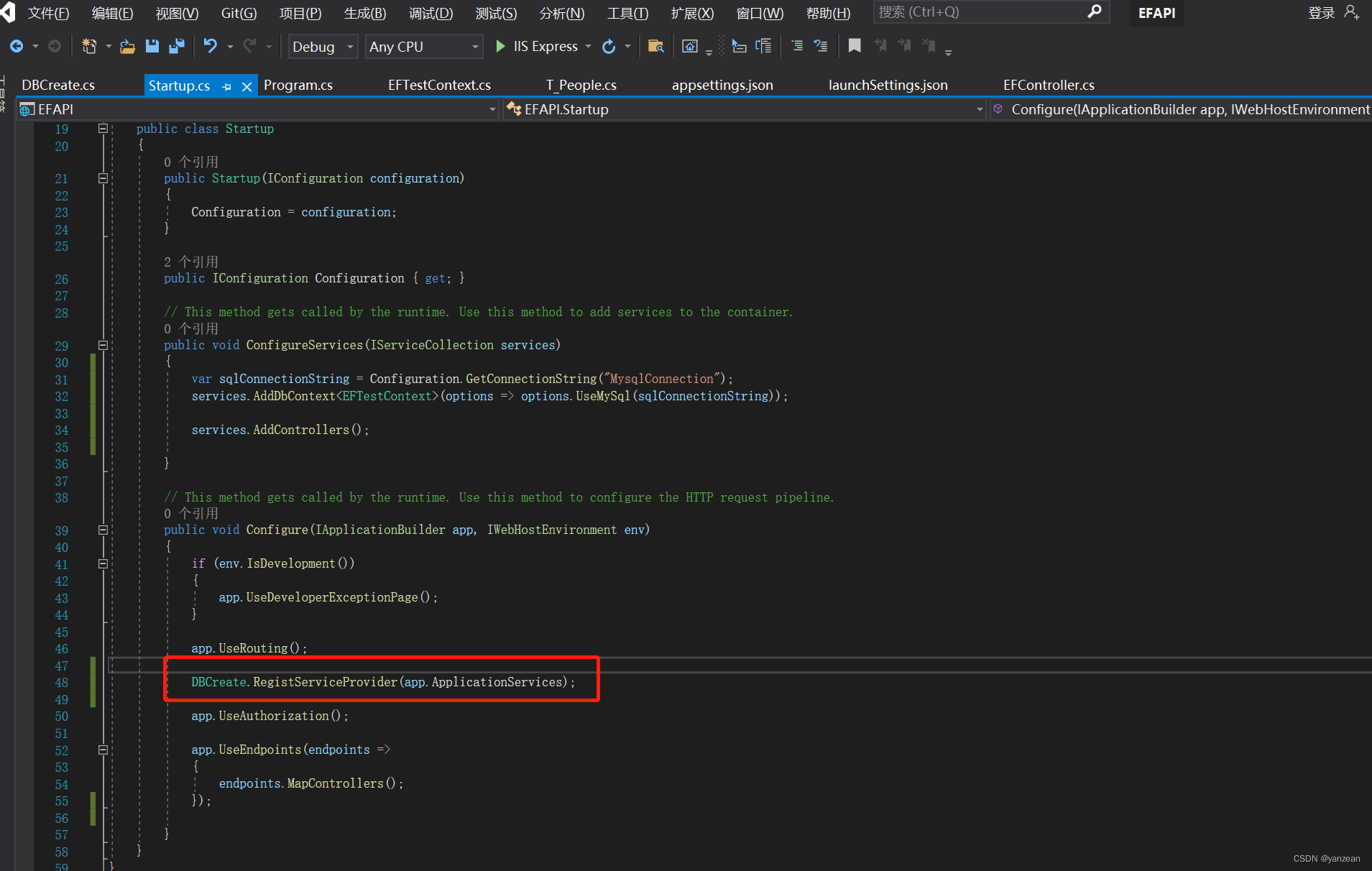Click the next bookmark icon
1372x871 pixels.
click(x=905, y=47)
